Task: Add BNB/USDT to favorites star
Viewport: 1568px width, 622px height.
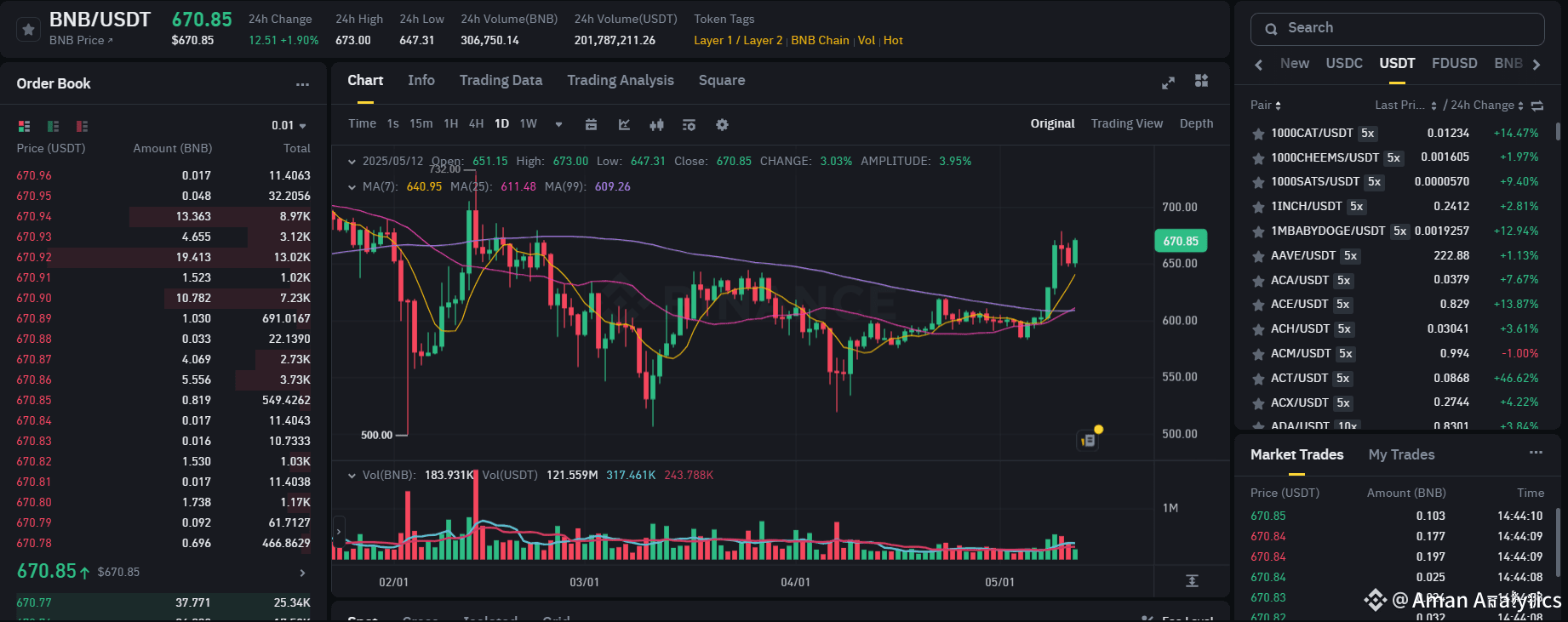Action: [28, 30]
